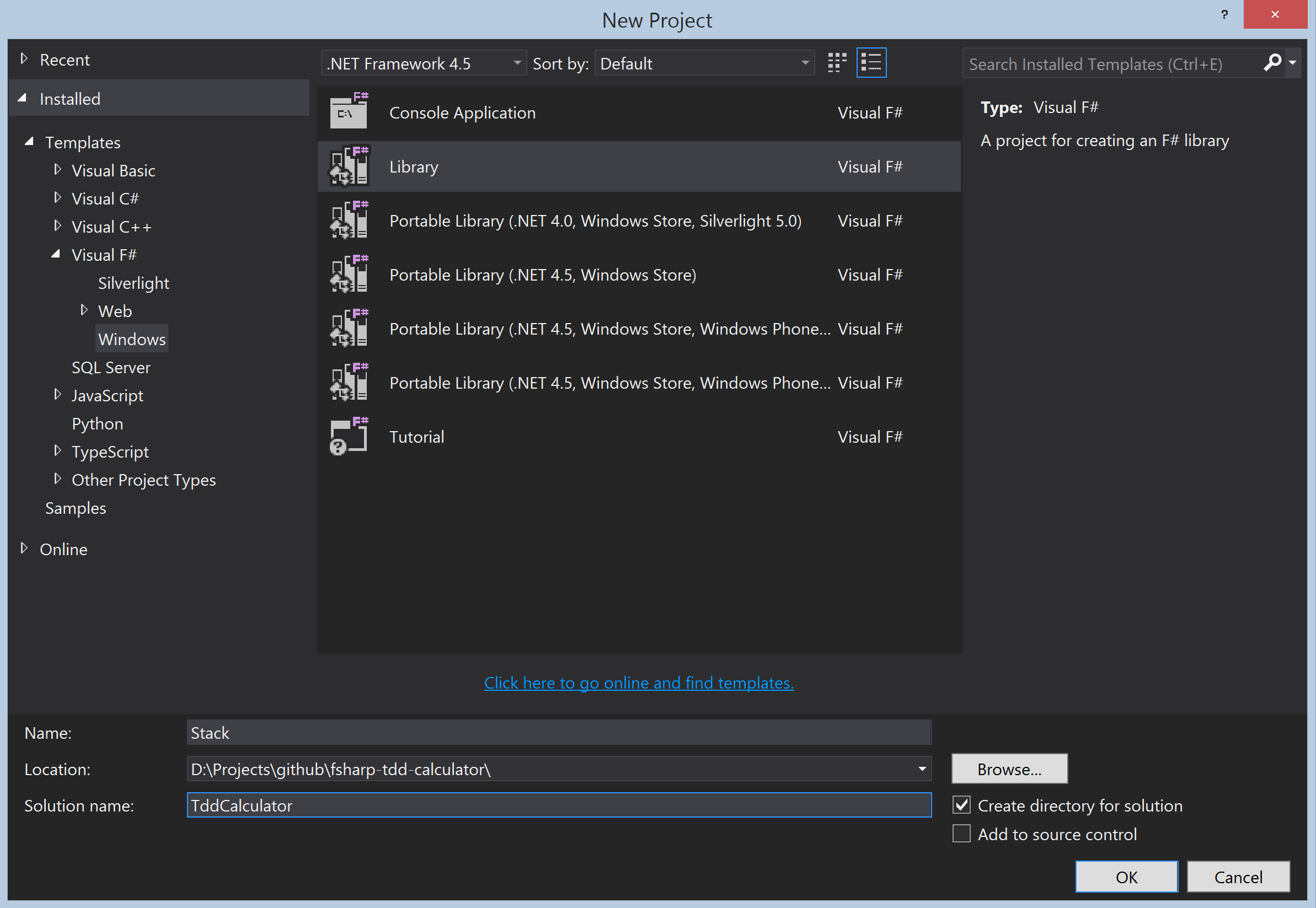
Task: Select the Library template name
Action: 414,166
